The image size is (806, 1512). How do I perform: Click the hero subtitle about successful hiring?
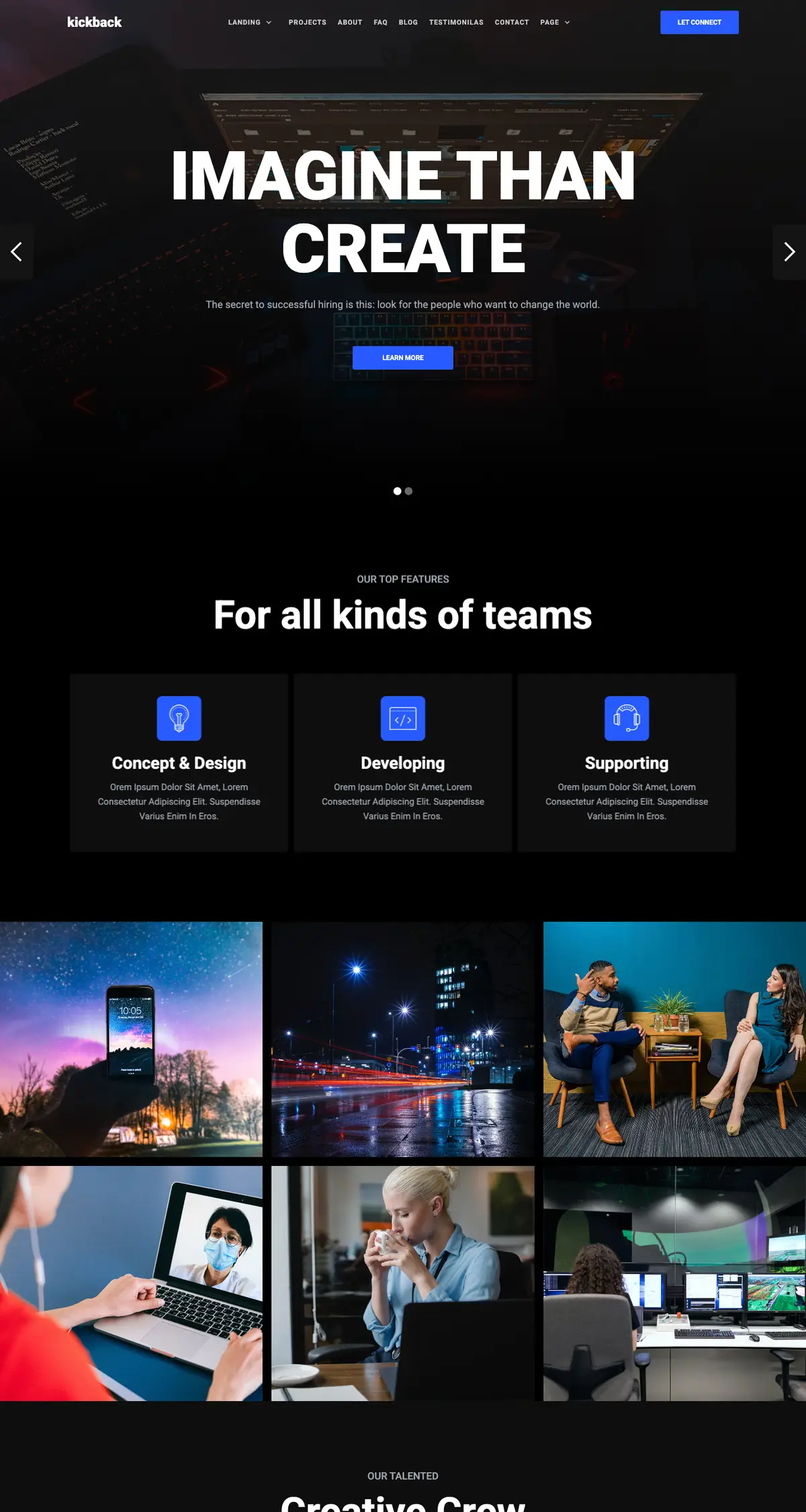click(x=403, y=304)
